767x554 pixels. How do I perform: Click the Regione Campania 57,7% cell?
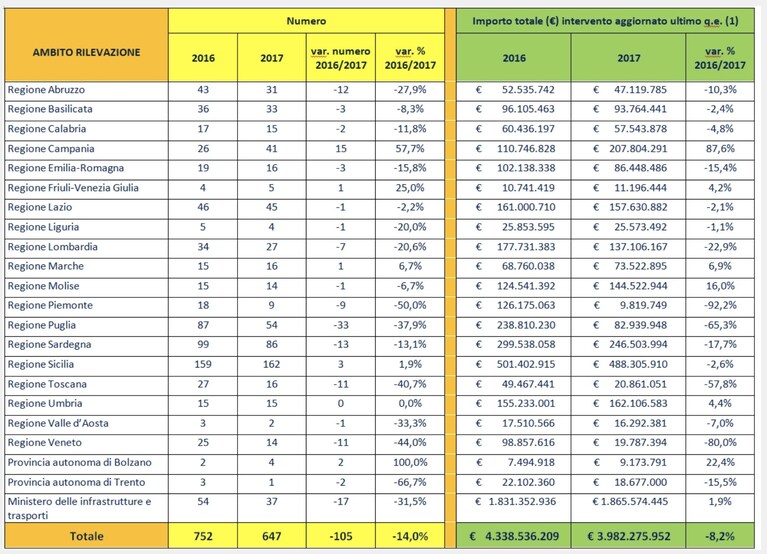click(x=410, y=149)
